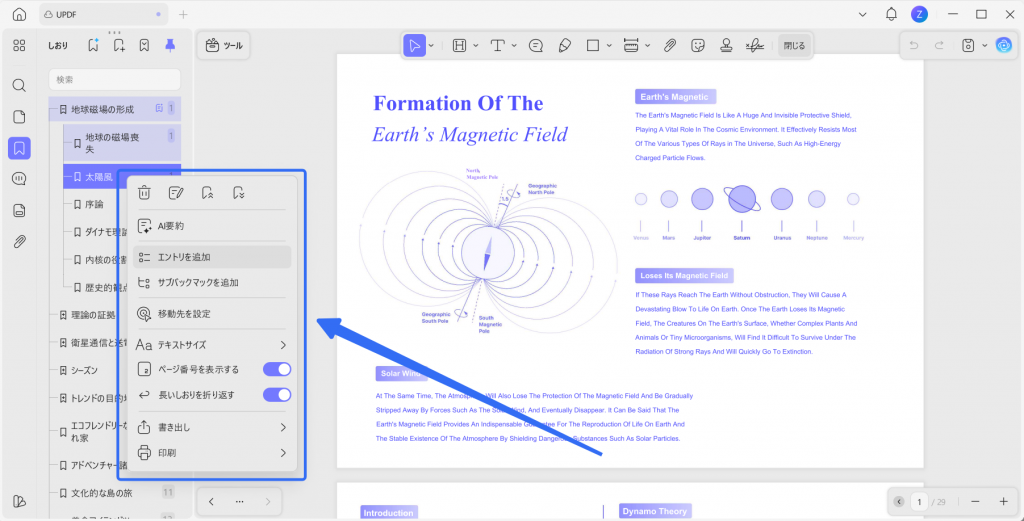Open the page panel icon in left sidebar

[x=20, y=117]
